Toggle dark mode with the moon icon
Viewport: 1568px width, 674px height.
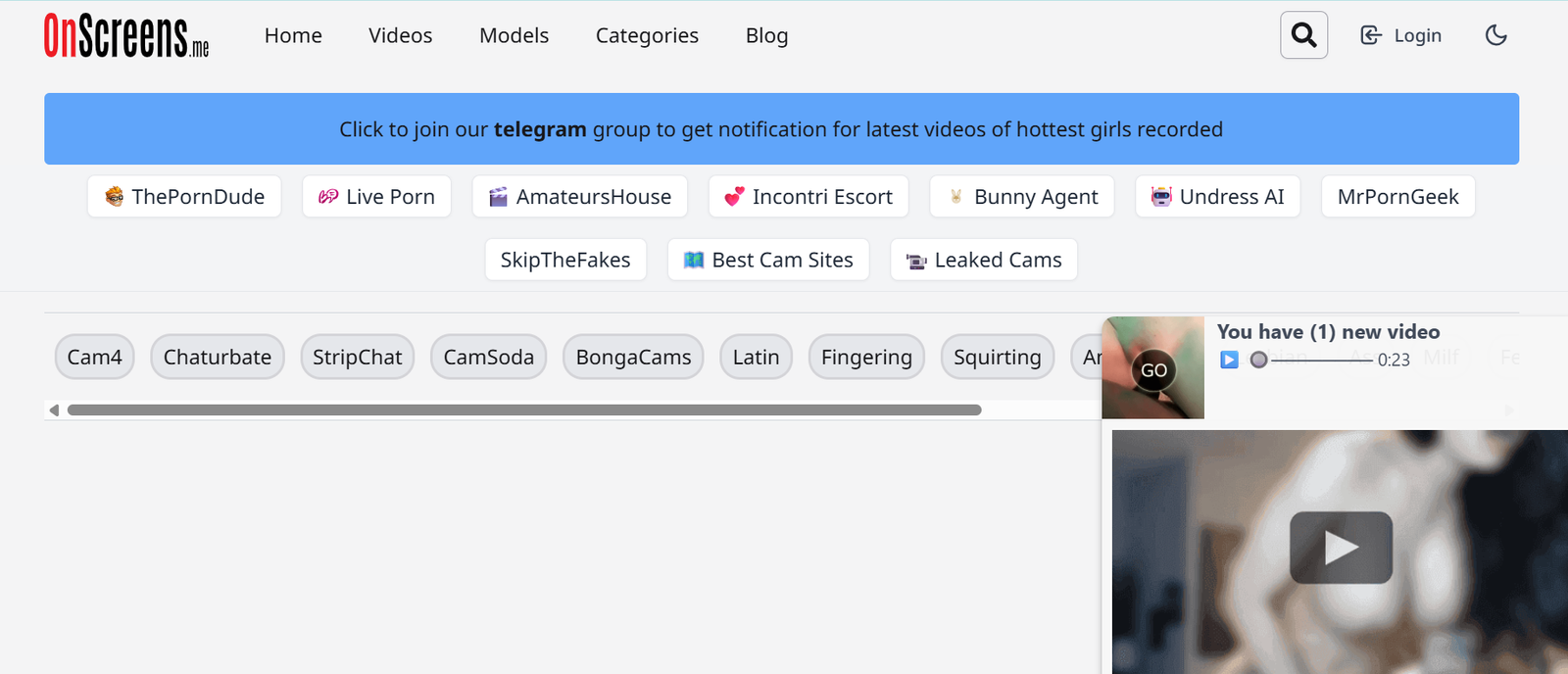pos(1495,35)
